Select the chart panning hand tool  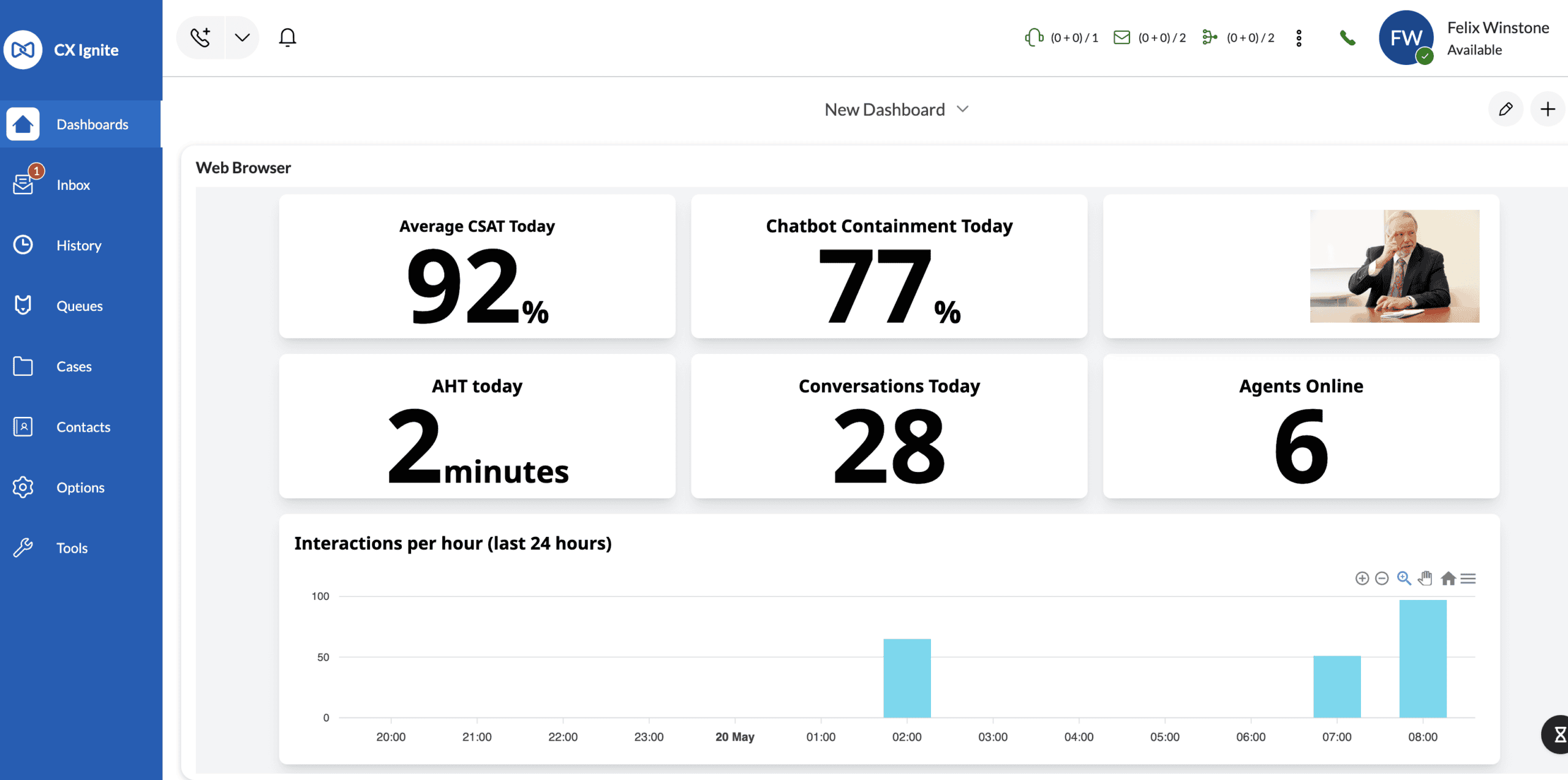click(1425, 578)
